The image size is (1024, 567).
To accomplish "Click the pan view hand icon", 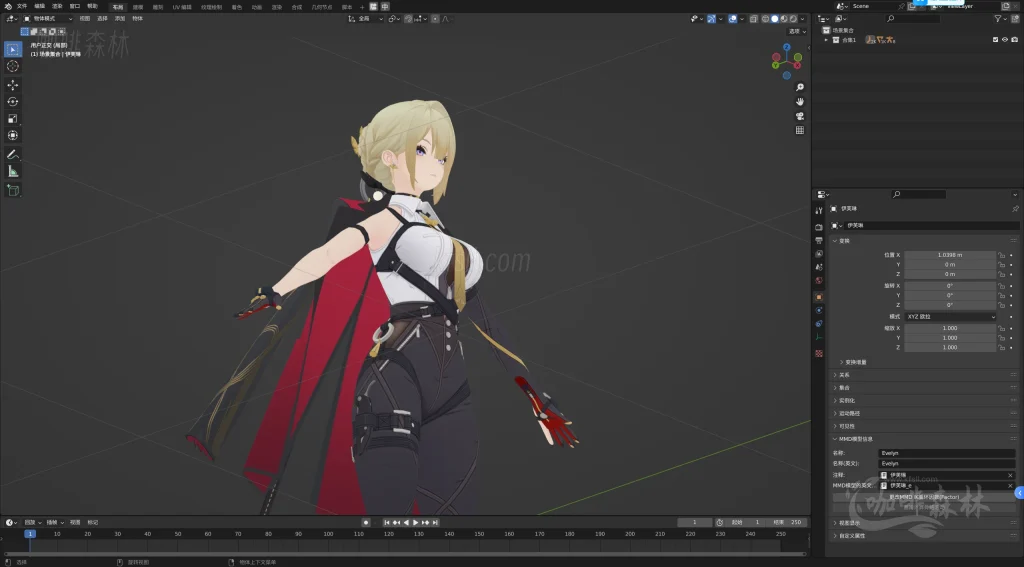I will pyautogui.click(x=799, y=101).
